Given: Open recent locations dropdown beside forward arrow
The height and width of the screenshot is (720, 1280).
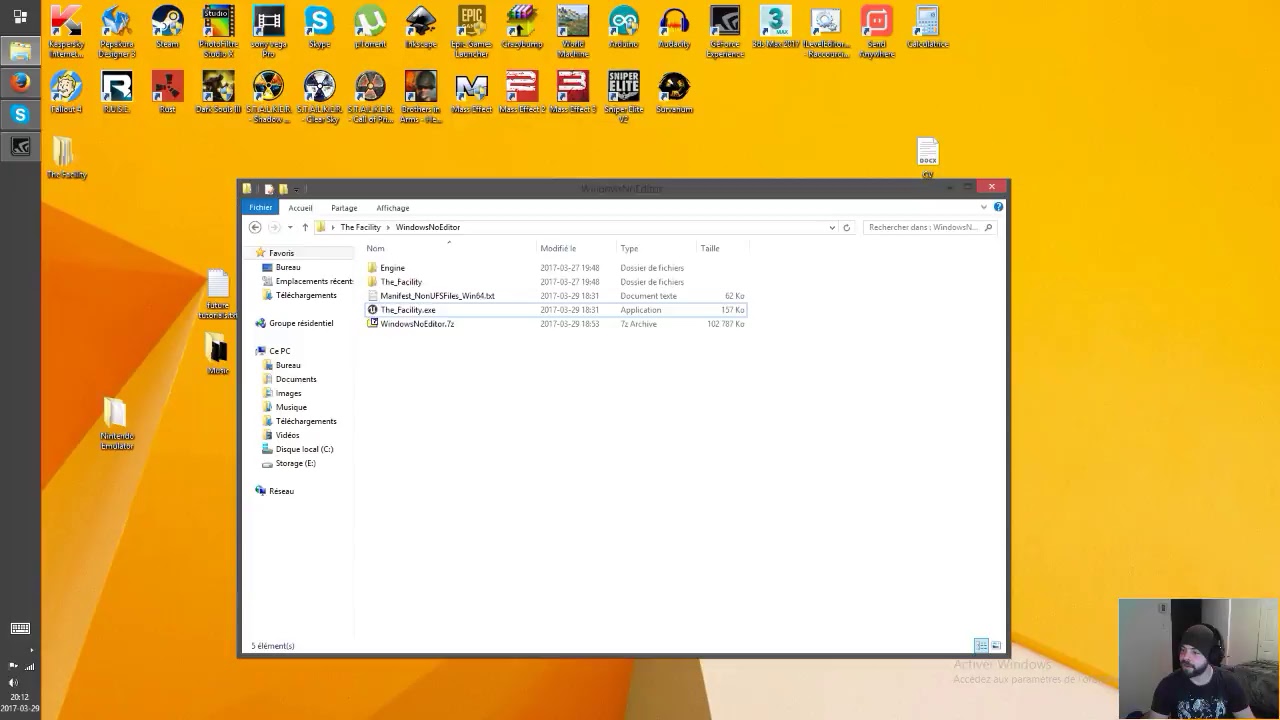Looking at the screenshot, I should pyautogui.click(x=290, y=228).
